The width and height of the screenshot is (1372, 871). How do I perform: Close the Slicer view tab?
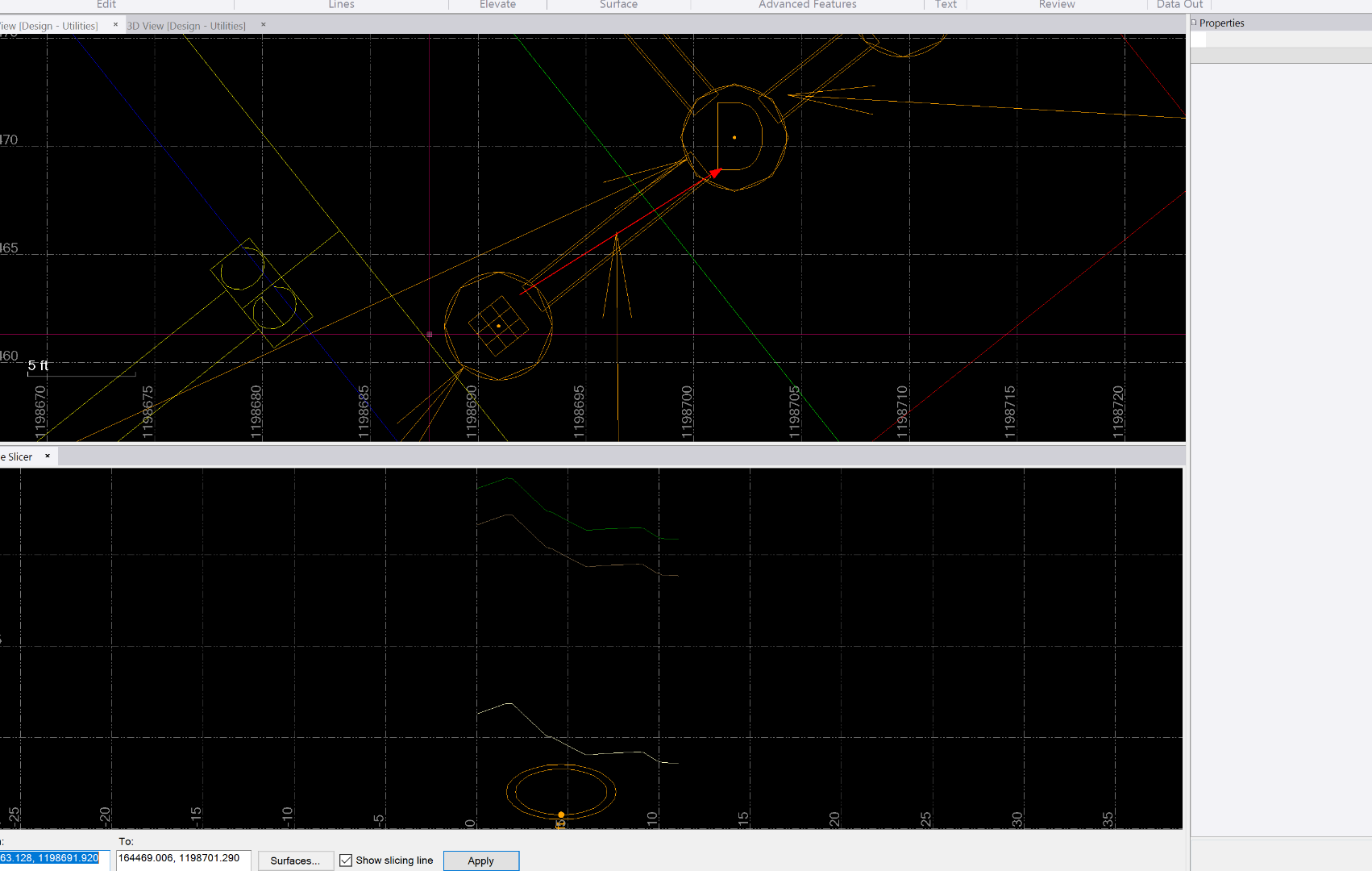48,456
